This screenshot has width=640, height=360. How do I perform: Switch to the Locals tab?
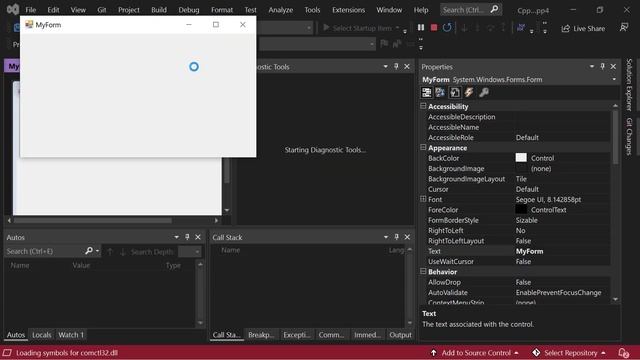pos(42,335)
